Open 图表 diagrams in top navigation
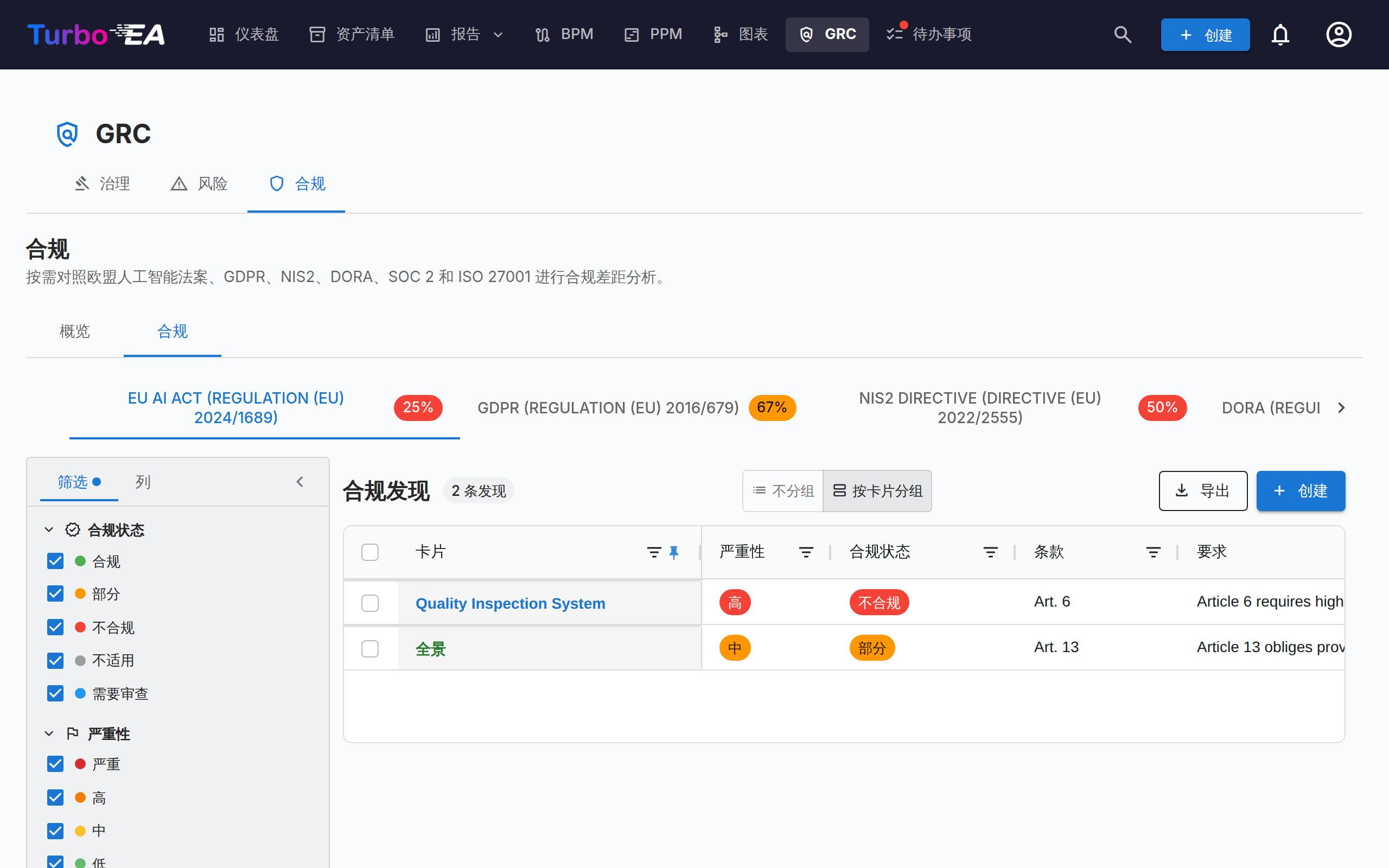 coord(741,34)
